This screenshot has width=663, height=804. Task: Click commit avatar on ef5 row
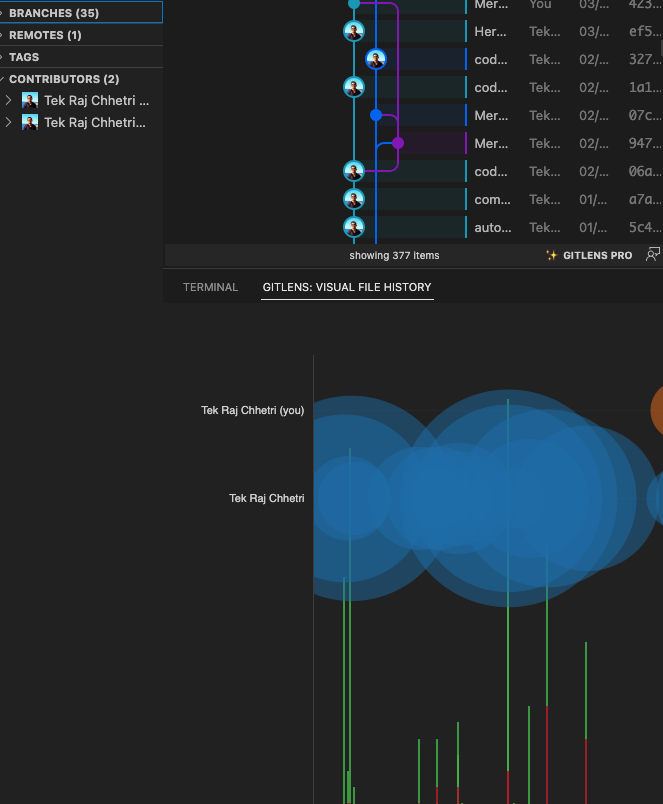(x=354, y=31)
